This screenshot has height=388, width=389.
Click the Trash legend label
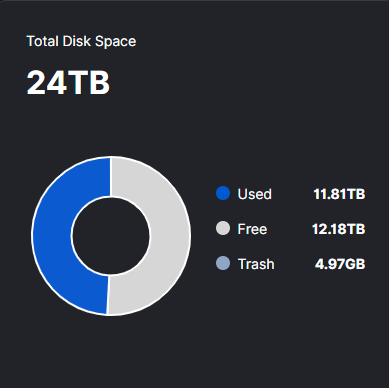coord(256,264)
